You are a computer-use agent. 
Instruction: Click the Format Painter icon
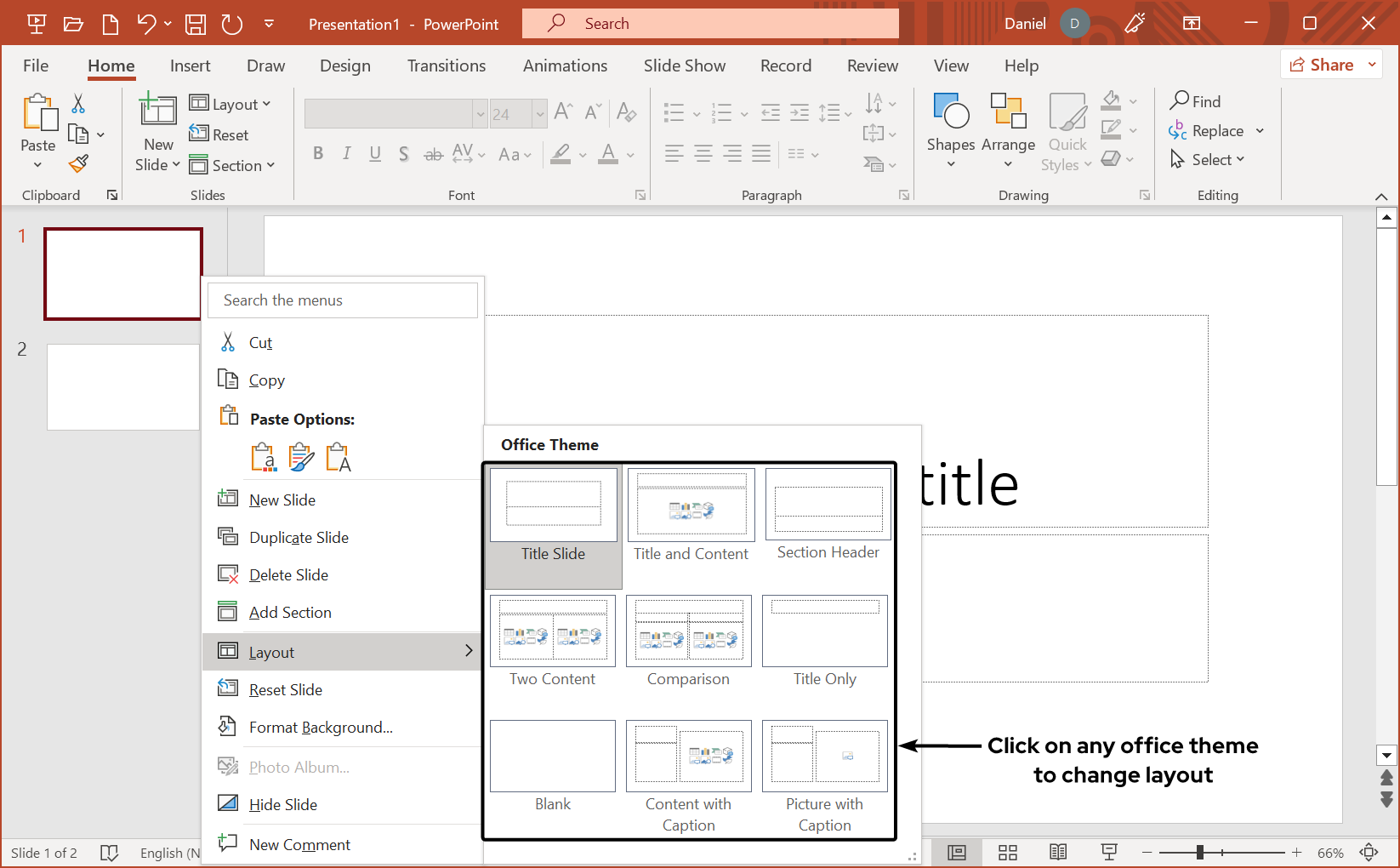click(x=77, y=163)
